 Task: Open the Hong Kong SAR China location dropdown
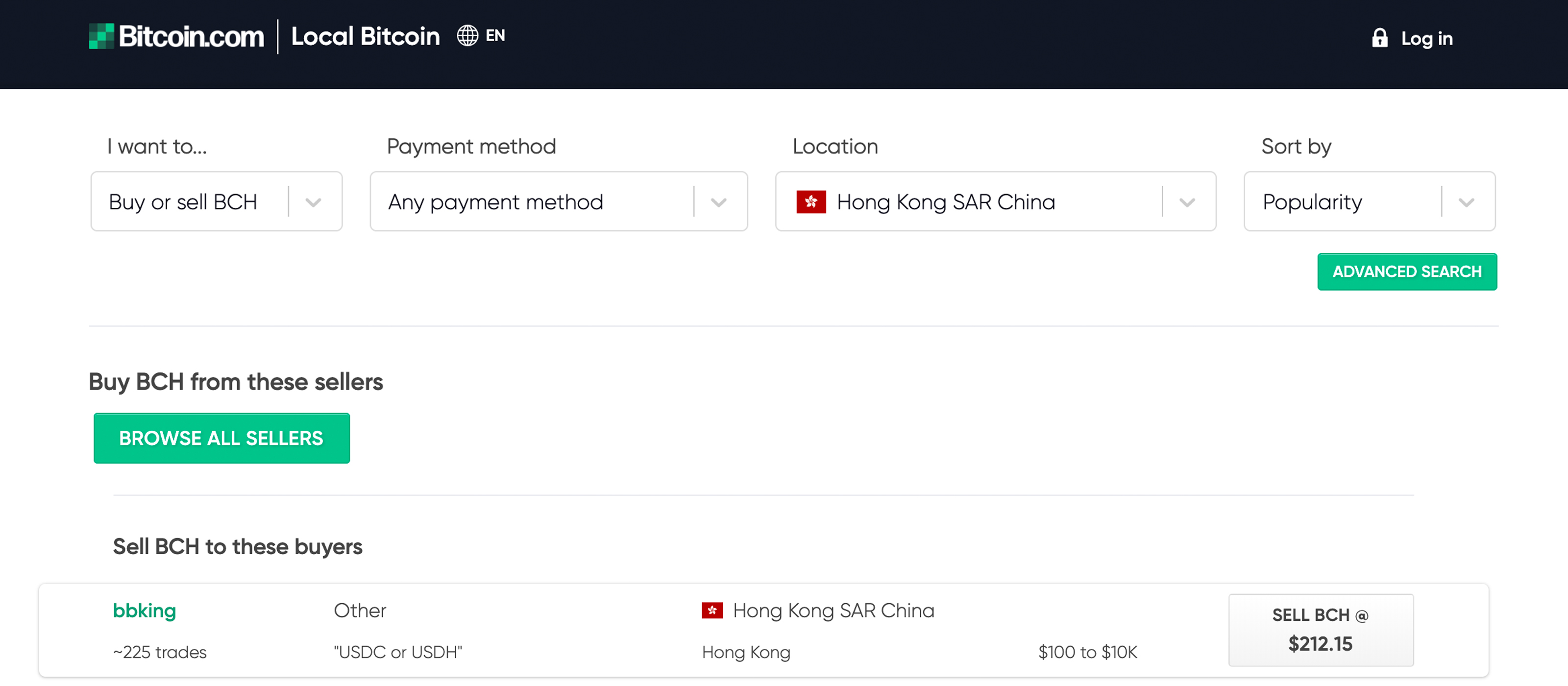(995, 201)
